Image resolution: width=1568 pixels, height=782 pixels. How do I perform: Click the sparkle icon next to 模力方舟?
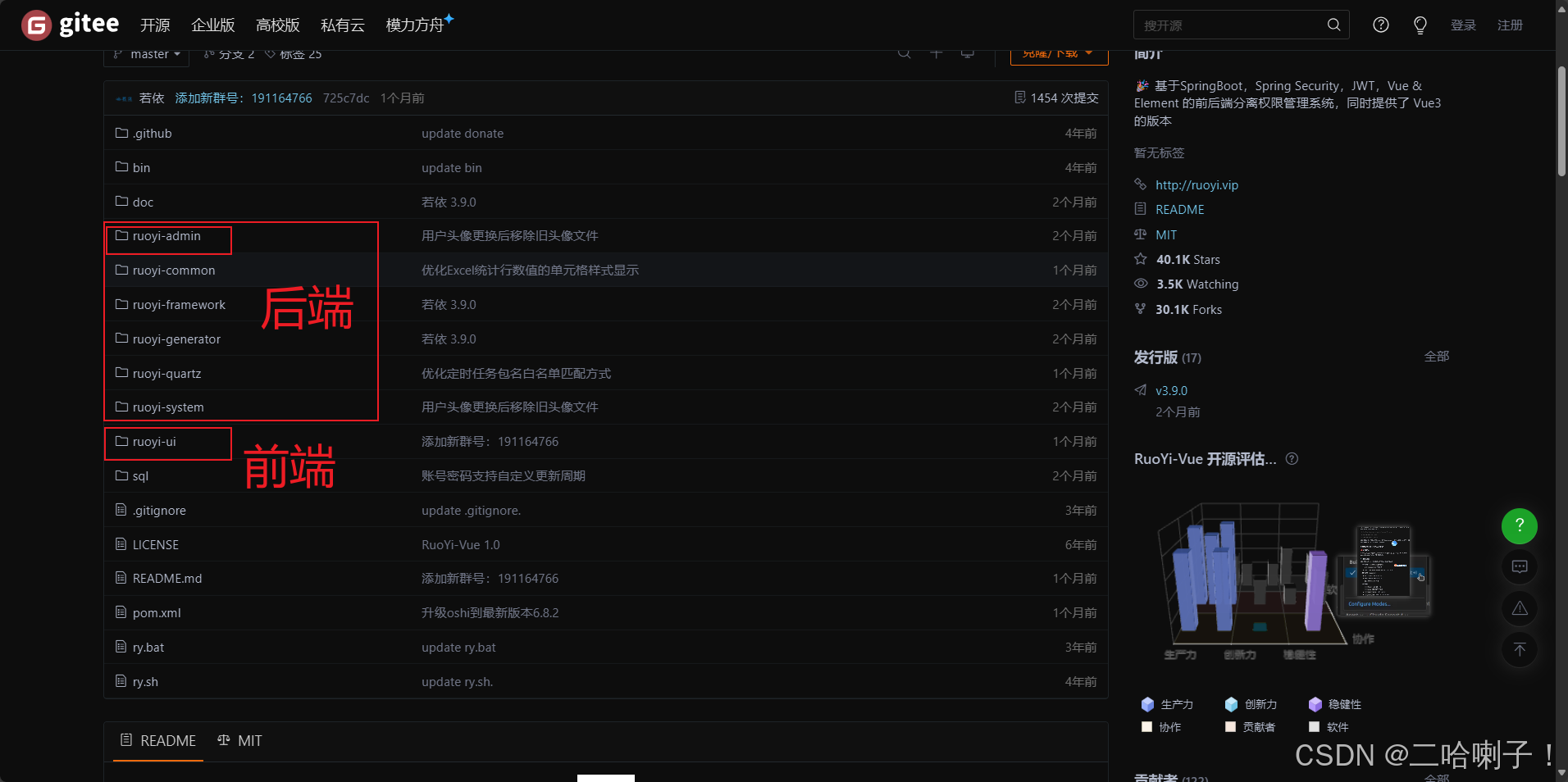[x=449, y=18]
